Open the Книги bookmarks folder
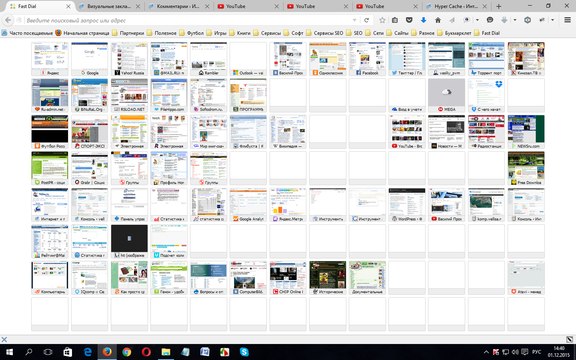This screenshot has height=360, width=576. (240, 33)
